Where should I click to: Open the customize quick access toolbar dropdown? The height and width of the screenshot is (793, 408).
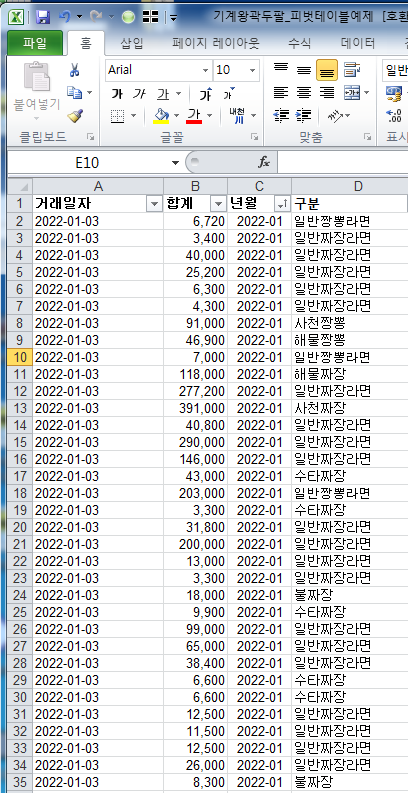point(174,18)
